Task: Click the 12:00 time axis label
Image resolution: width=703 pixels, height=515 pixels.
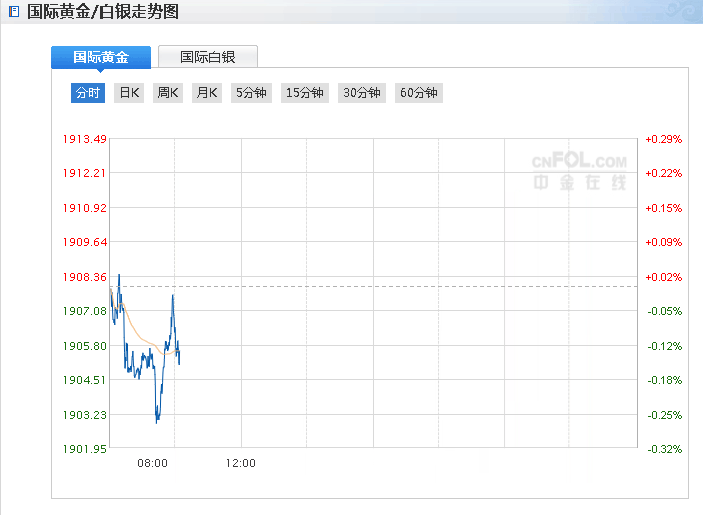Action: point(241,463)
